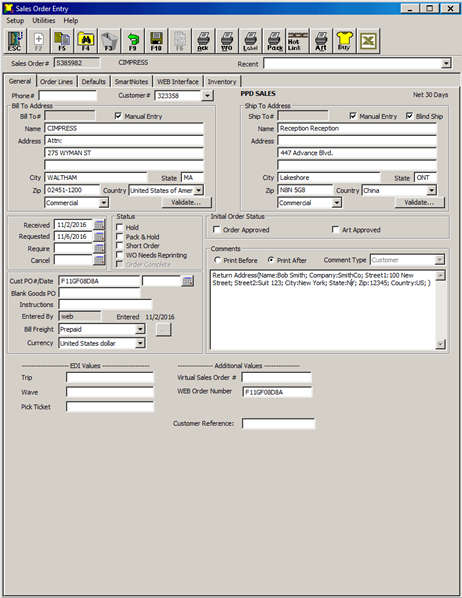Check the Pack & Hold checkbox

(x=119, y=236)
